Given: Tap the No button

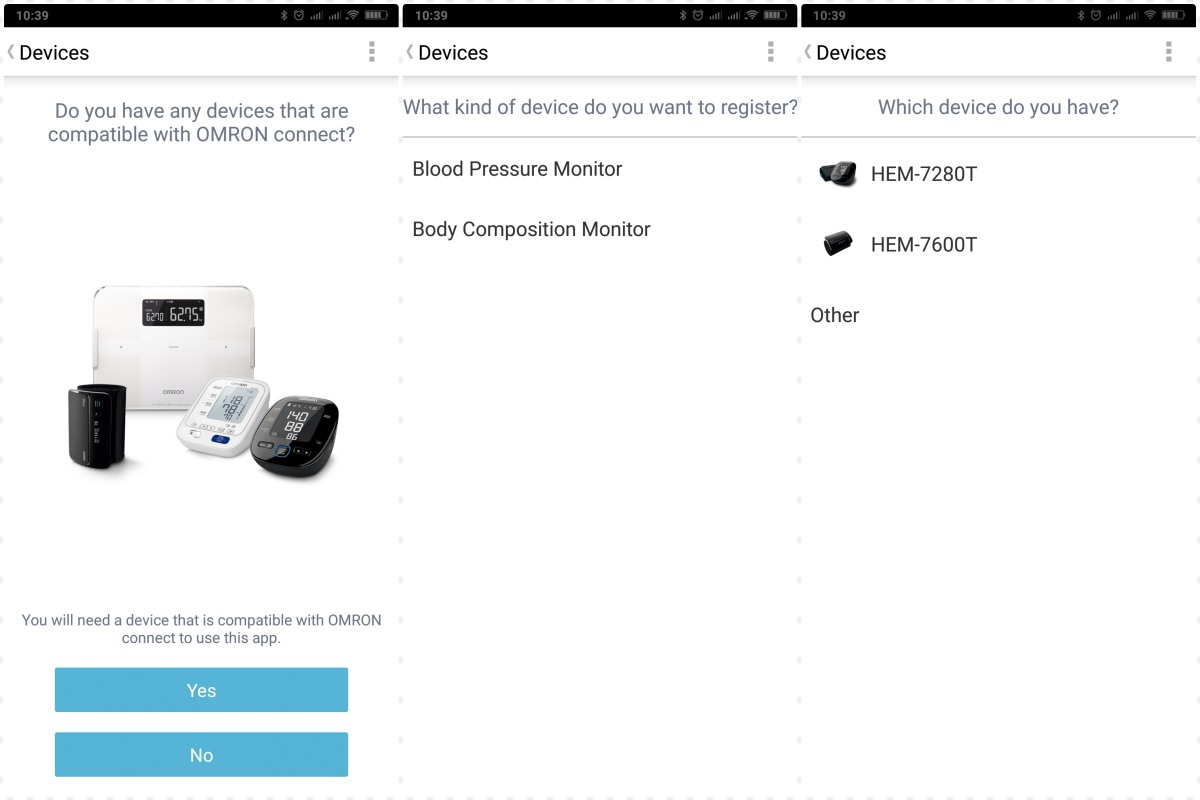Looking at the screenshot, I should pos(201,755).
